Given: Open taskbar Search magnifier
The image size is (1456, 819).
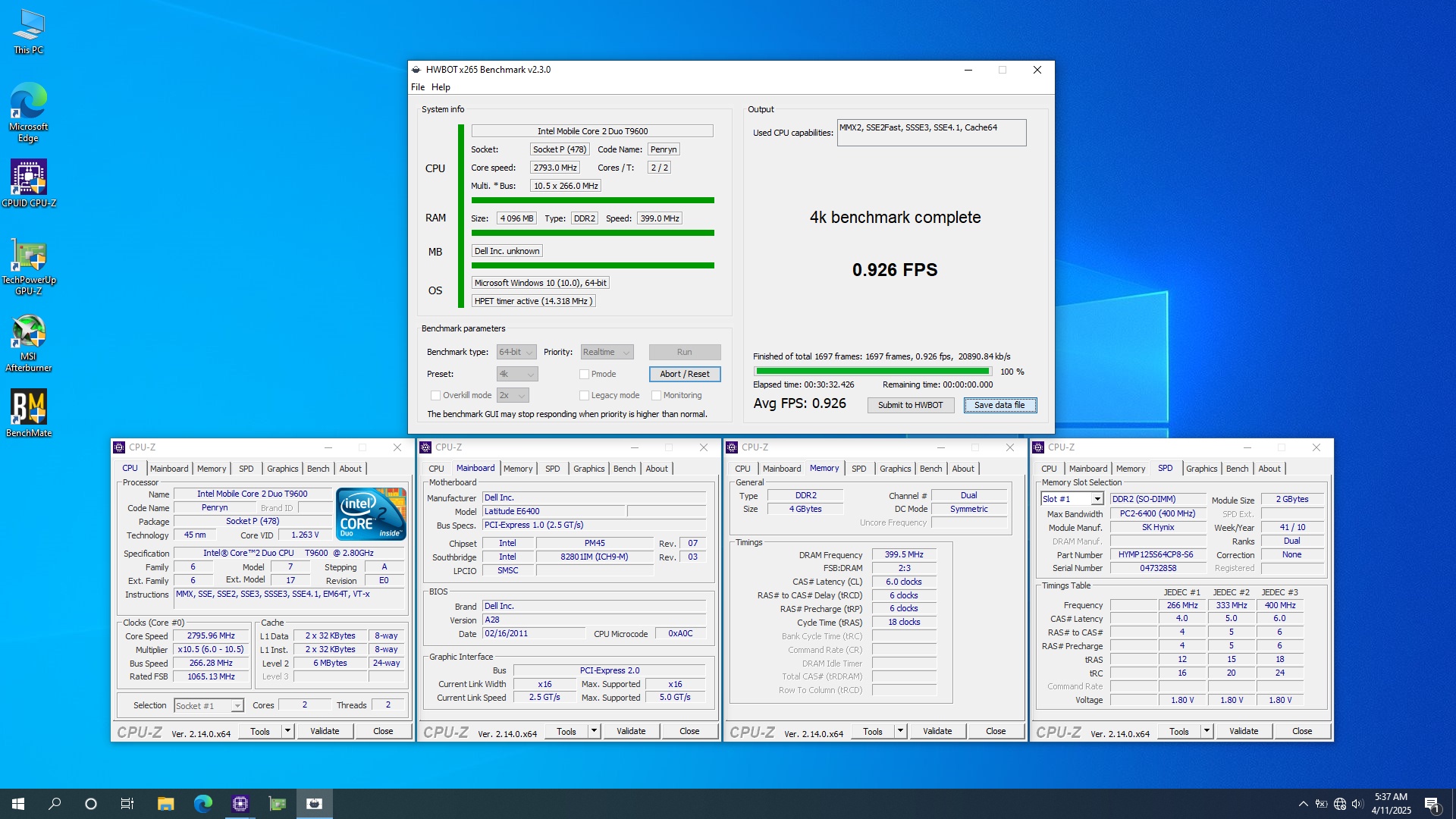Looking at the screenshot, I should click(x=55, y=804).
